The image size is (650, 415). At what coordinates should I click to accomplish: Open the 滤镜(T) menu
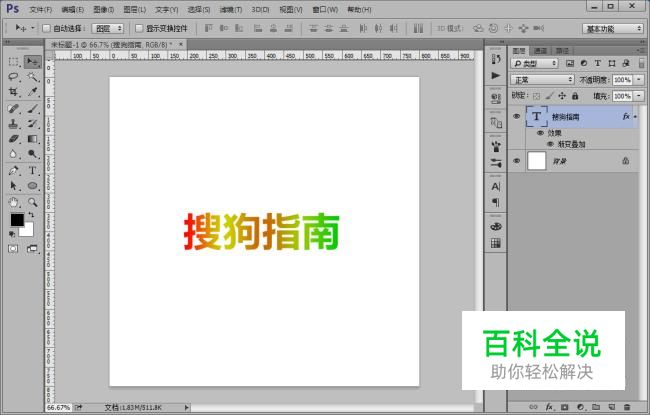(x=231, y=10)
